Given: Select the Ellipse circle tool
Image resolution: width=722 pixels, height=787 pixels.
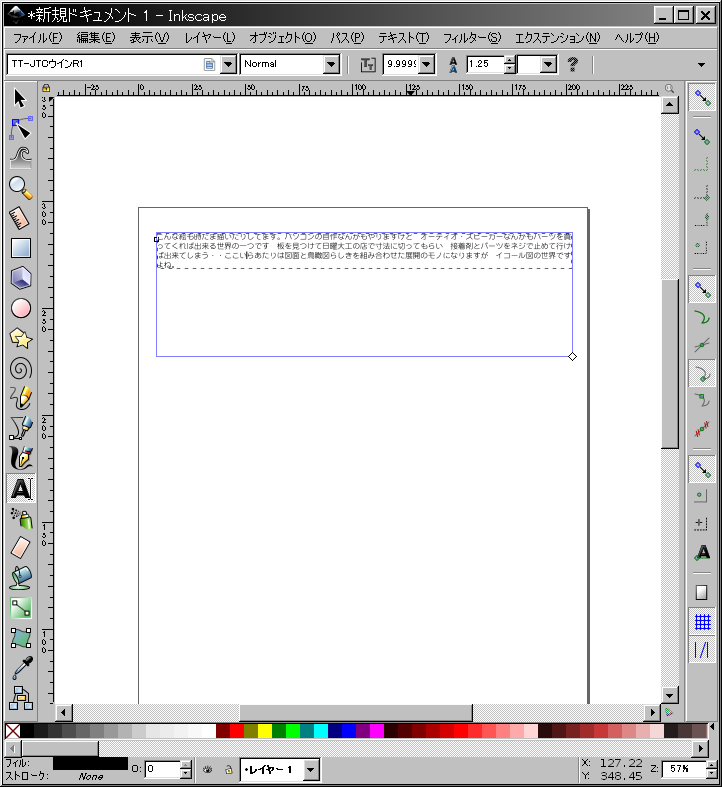Looking at the screenshot, I should click(x=20, y=309).
